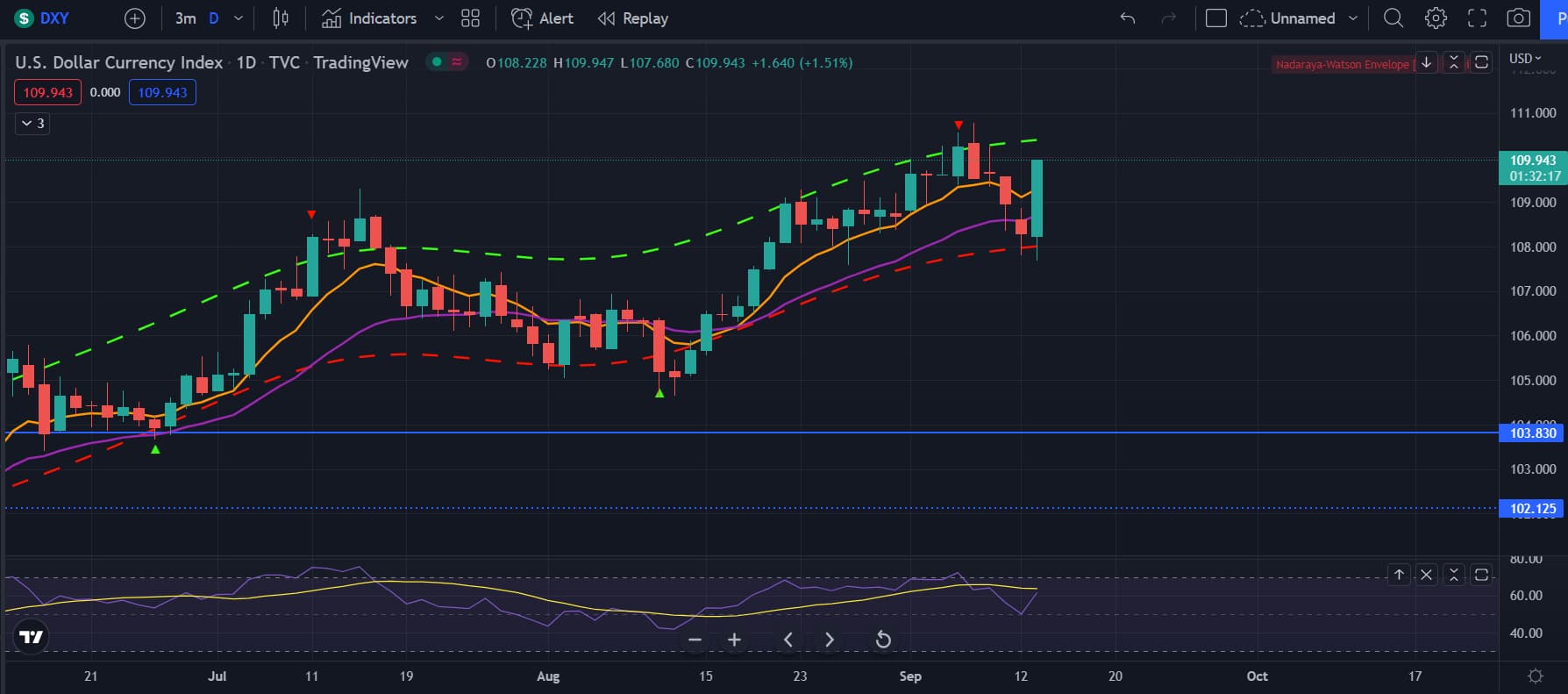Open chart settings gear in top toolbar
The width and height of the screenshot is (1568, 694).
click(x=1436, y=18)
